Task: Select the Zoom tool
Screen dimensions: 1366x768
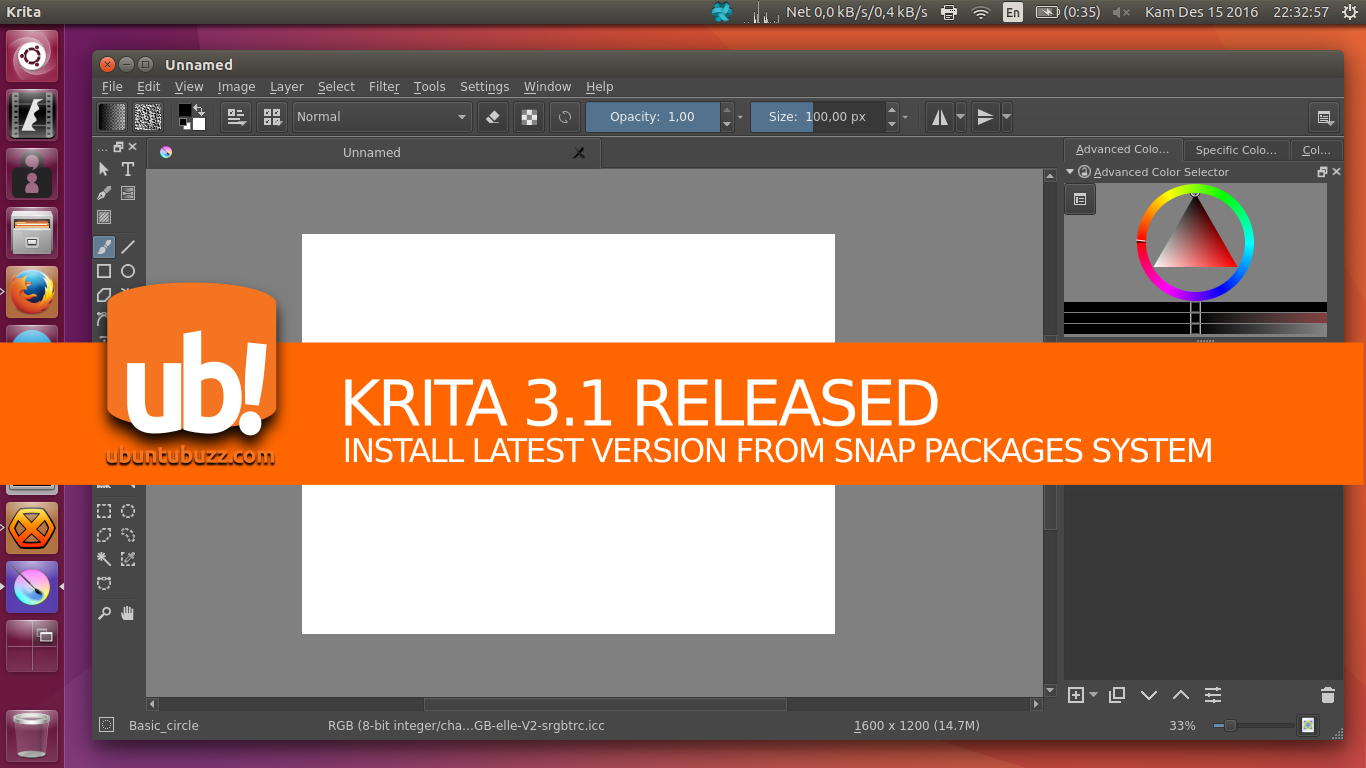Action: pos(104,612)
